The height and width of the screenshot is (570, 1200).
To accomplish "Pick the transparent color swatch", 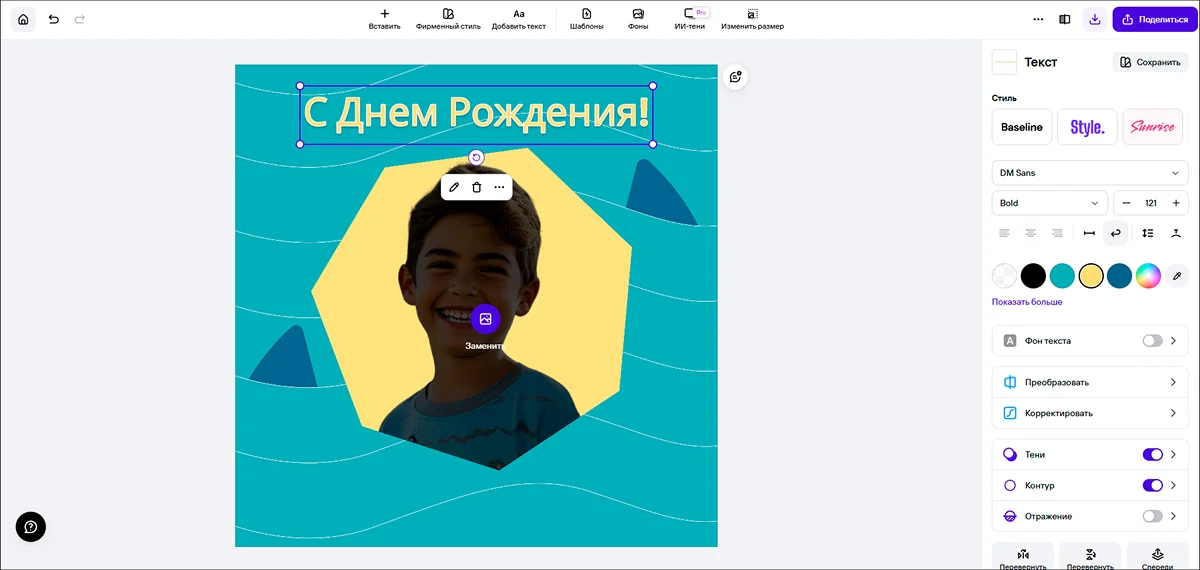I will point(1004,276).
